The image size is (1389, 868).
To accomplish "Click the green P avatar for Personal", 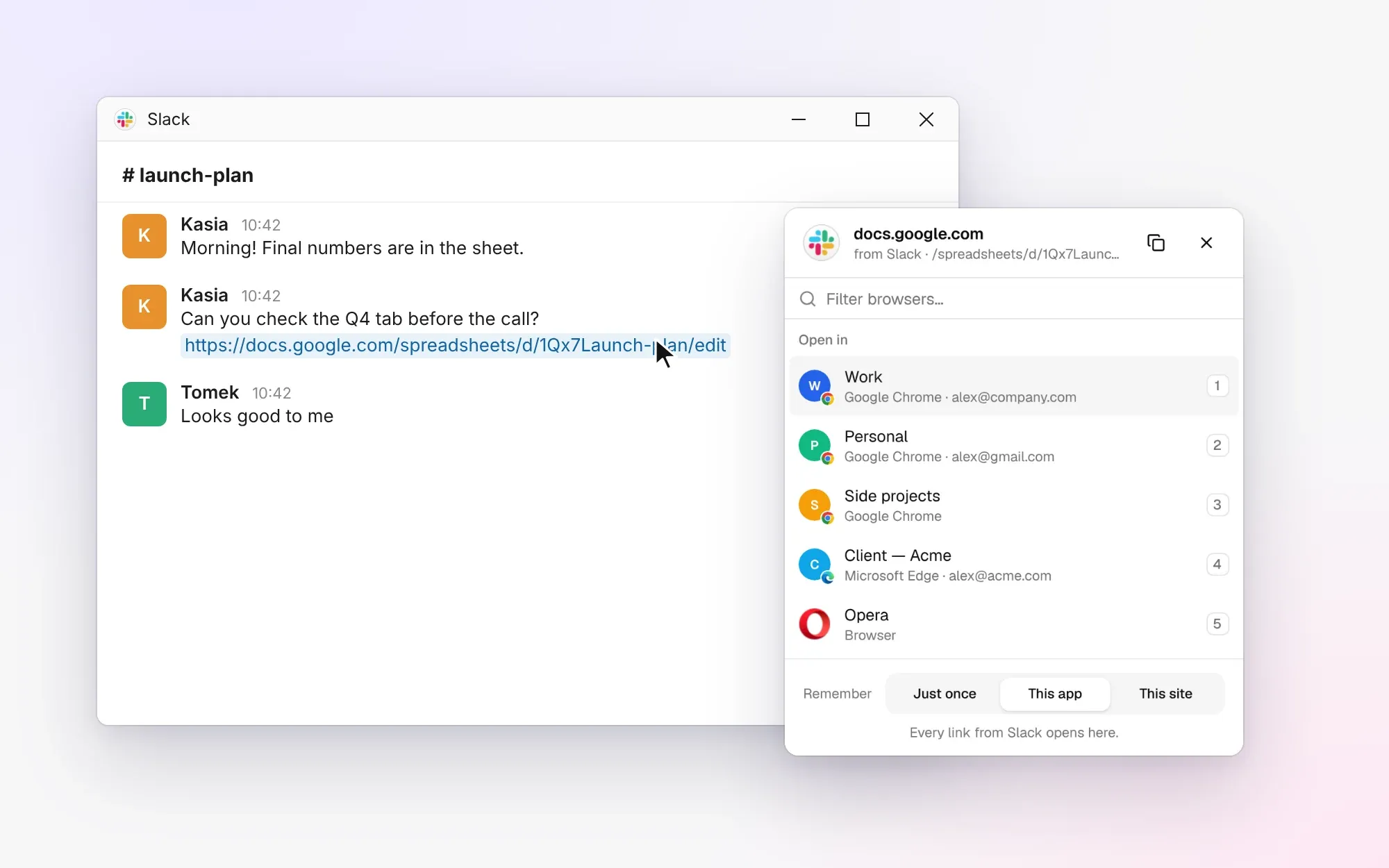I will click(815, 446).
